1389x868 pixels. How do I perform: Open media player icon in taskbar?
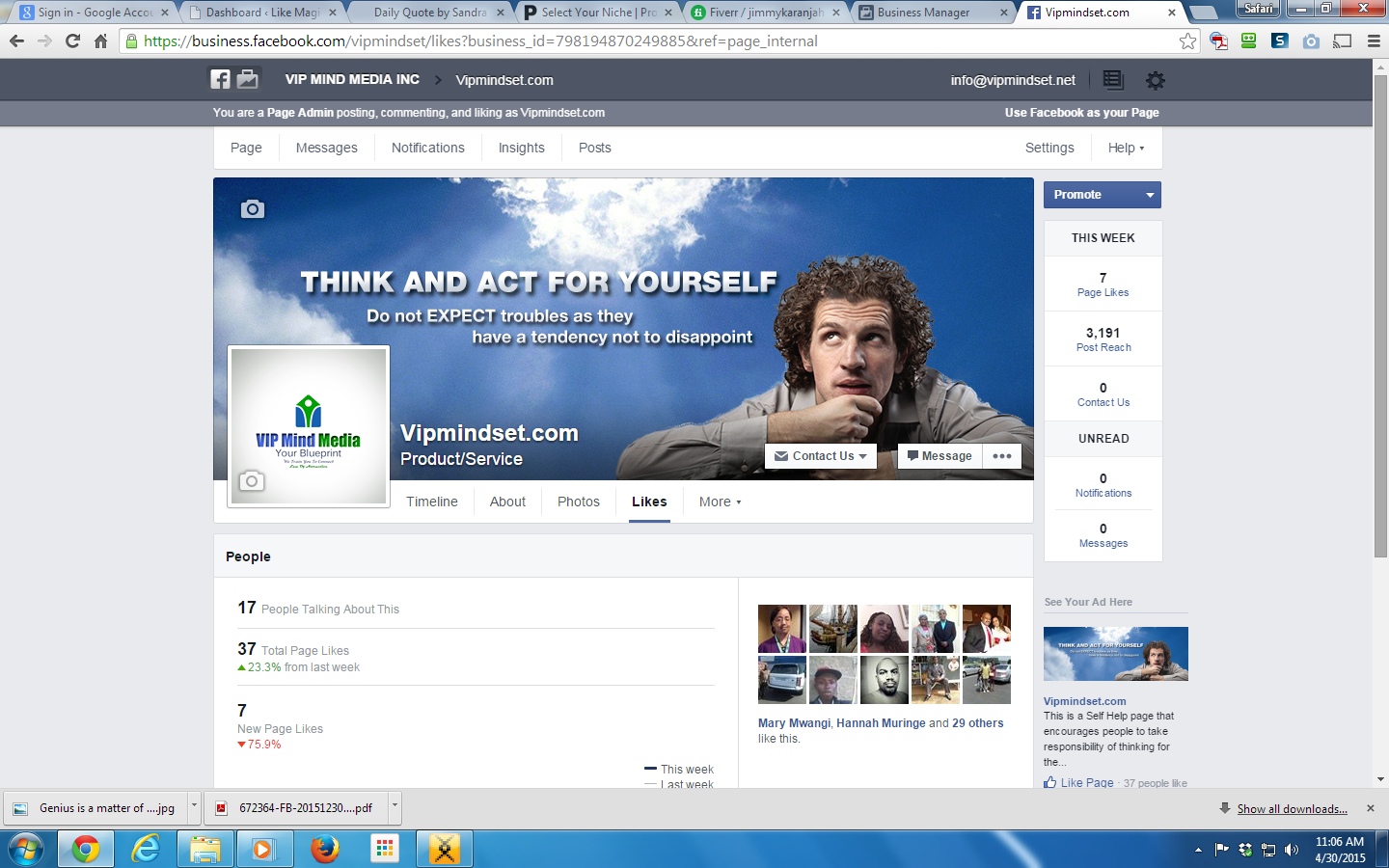(x=263, y=850)
